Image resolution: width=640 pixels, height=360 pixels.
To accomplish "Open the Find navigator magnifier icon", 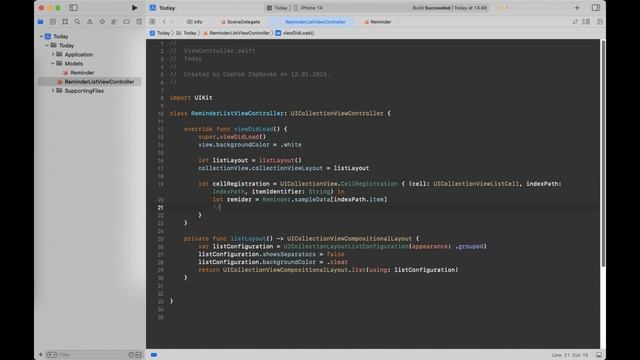I will click(77, 22).
